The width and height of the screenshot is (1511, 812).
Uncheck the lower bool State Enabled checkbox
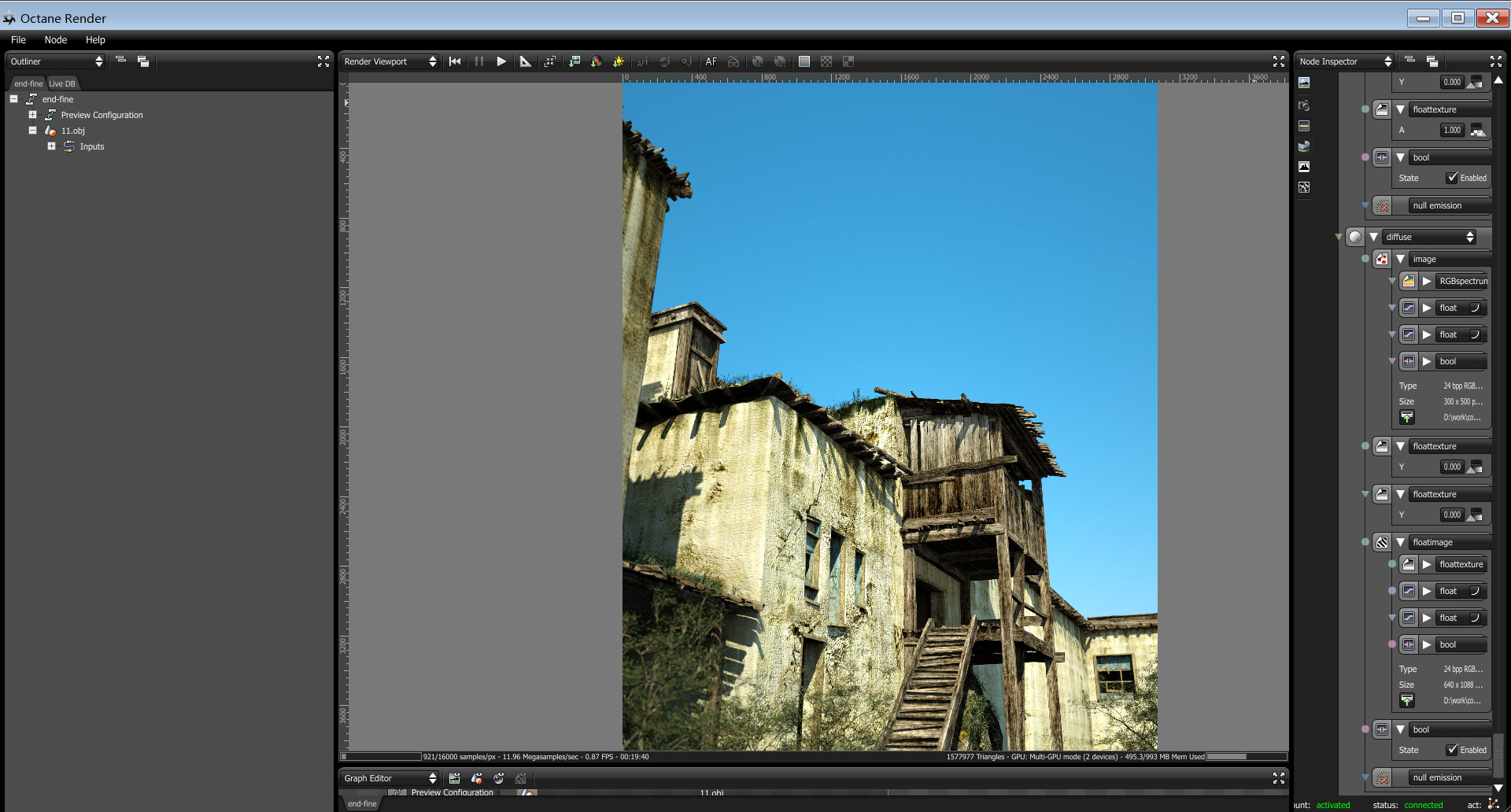coord(1452,750)
